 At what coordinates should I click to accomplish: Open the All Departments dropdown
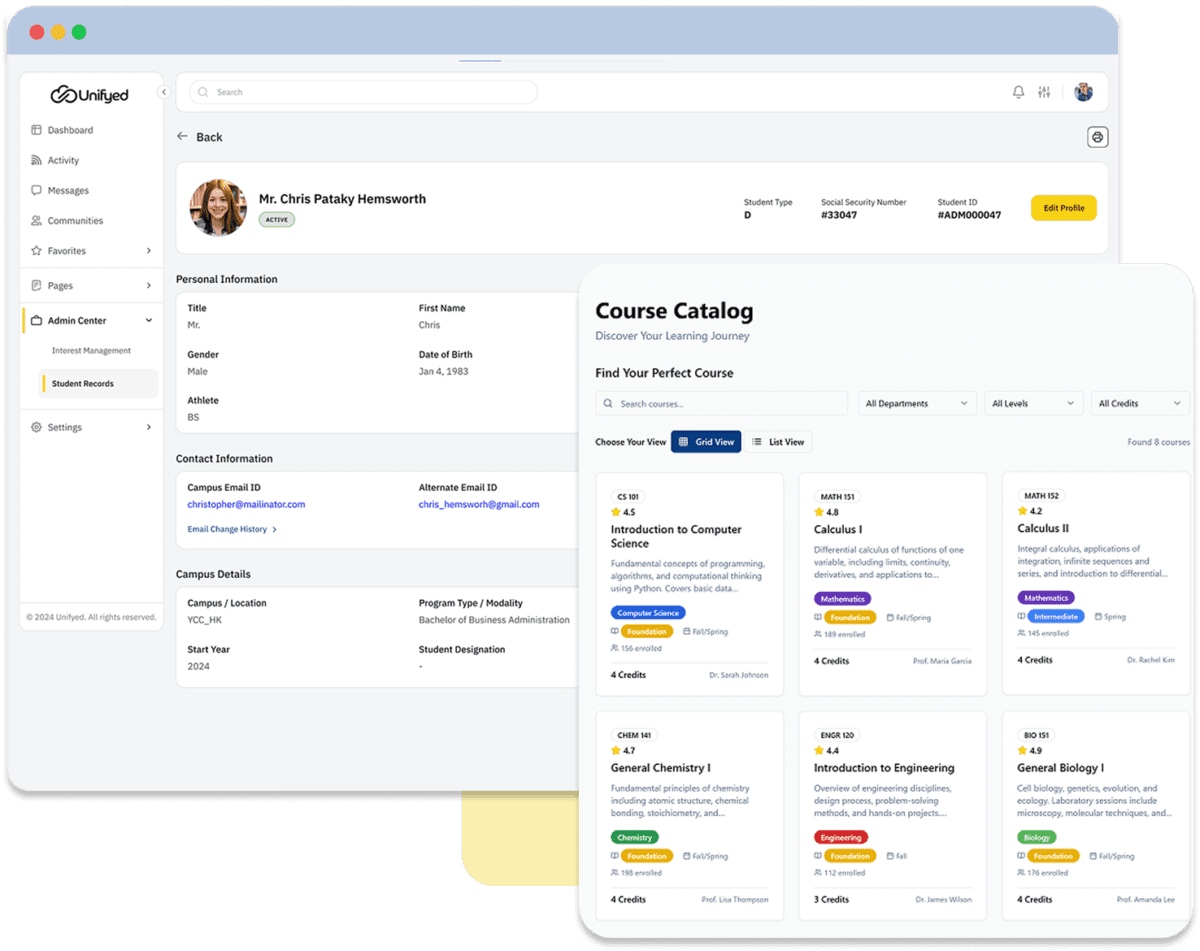pos(917,403)
